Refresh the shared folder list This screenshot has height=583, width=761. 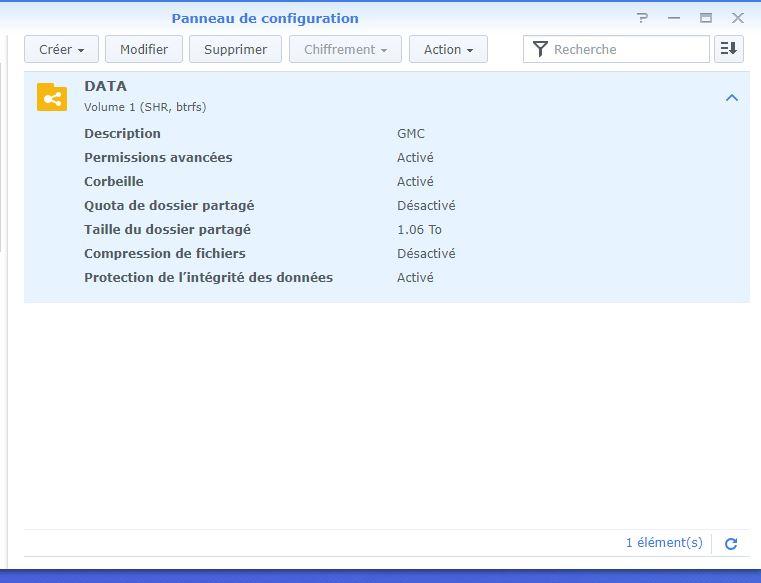(x=731, y=543)
